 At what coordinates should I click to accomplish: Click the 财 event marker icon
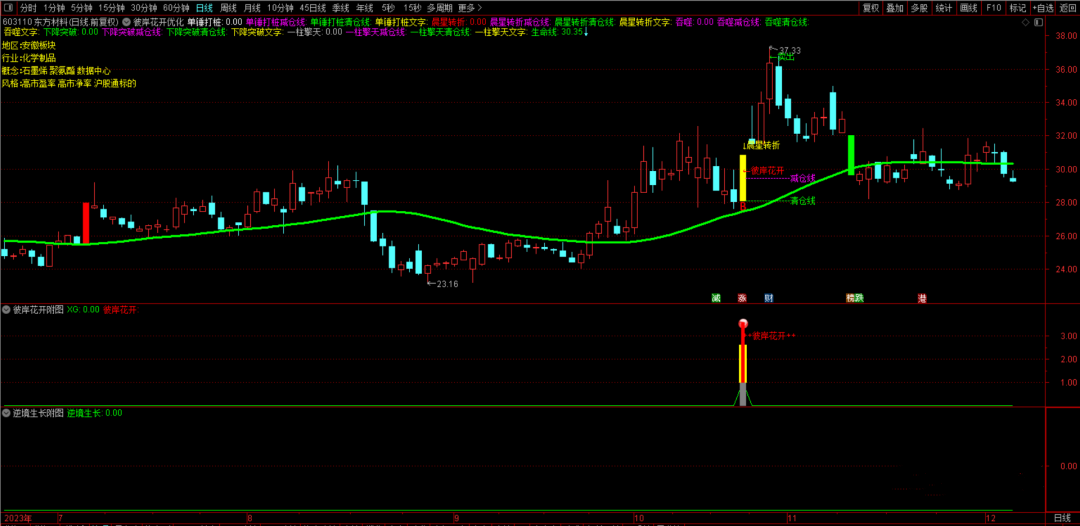point(768,298)
